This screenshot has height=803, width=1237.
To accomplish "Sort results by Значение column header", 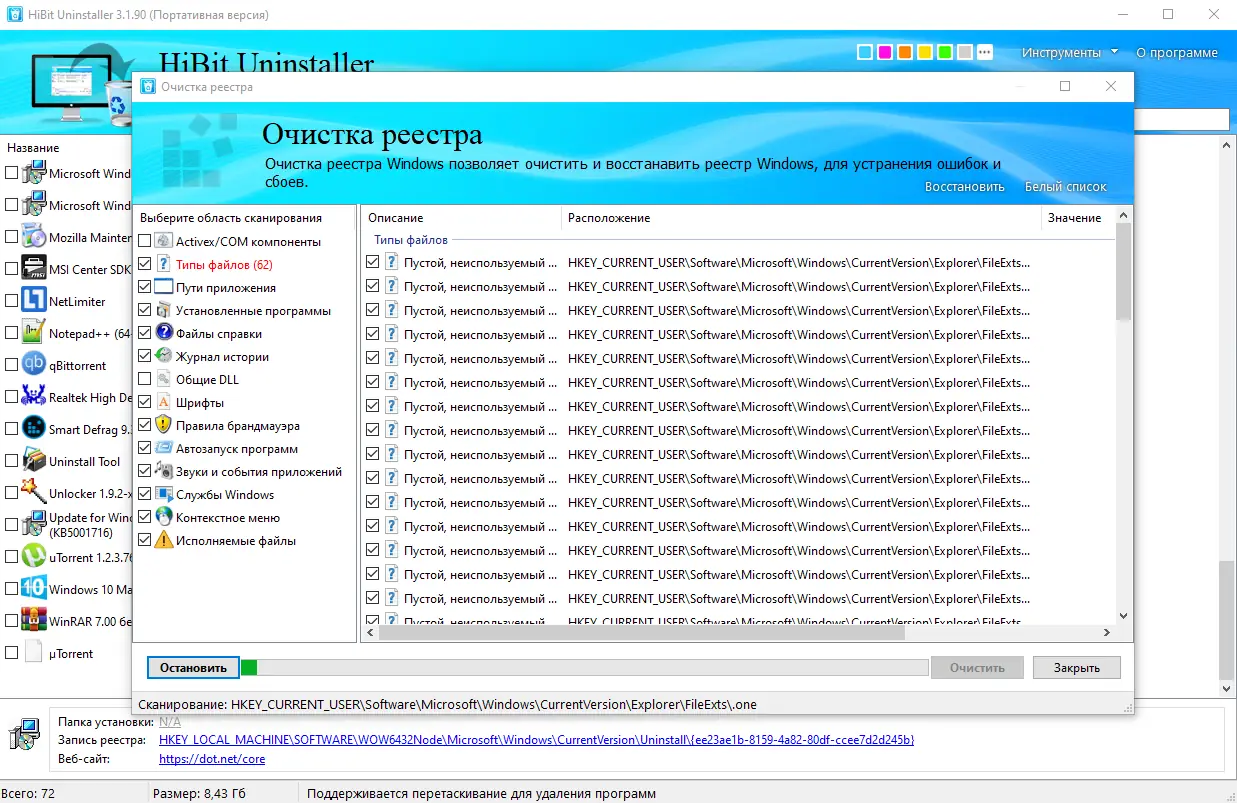I will [x=1078, y=218].
